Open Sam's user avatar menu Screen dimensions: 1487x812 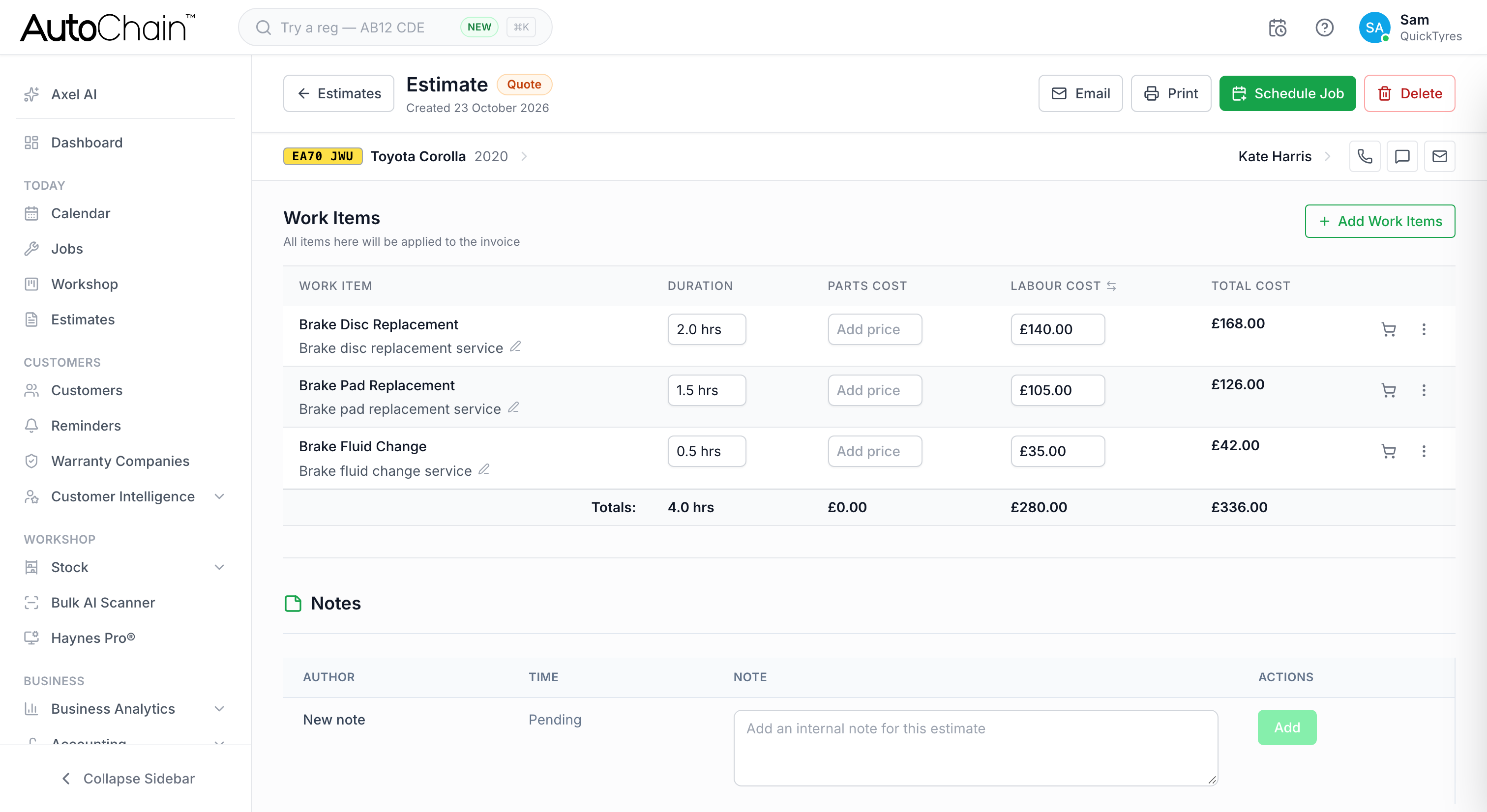[1374, 28]
